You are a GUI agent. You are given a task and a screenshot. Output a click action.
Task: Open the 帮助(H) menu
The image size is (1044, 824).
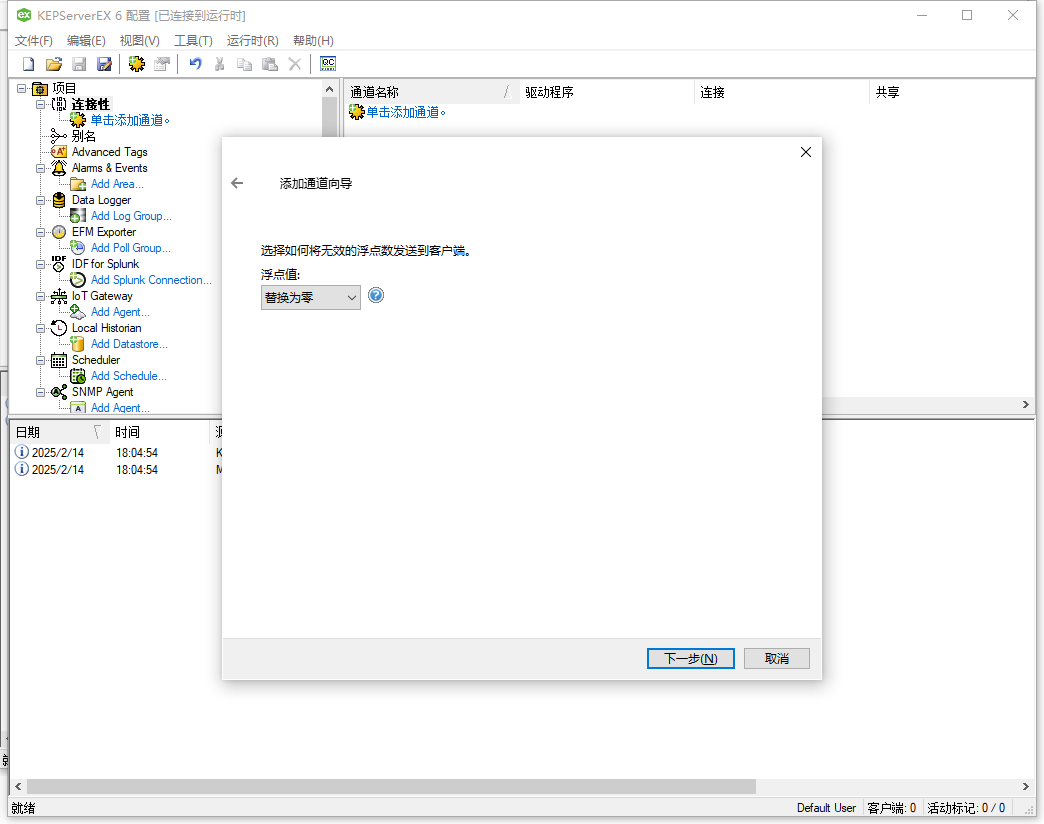[x=313, y=41]
